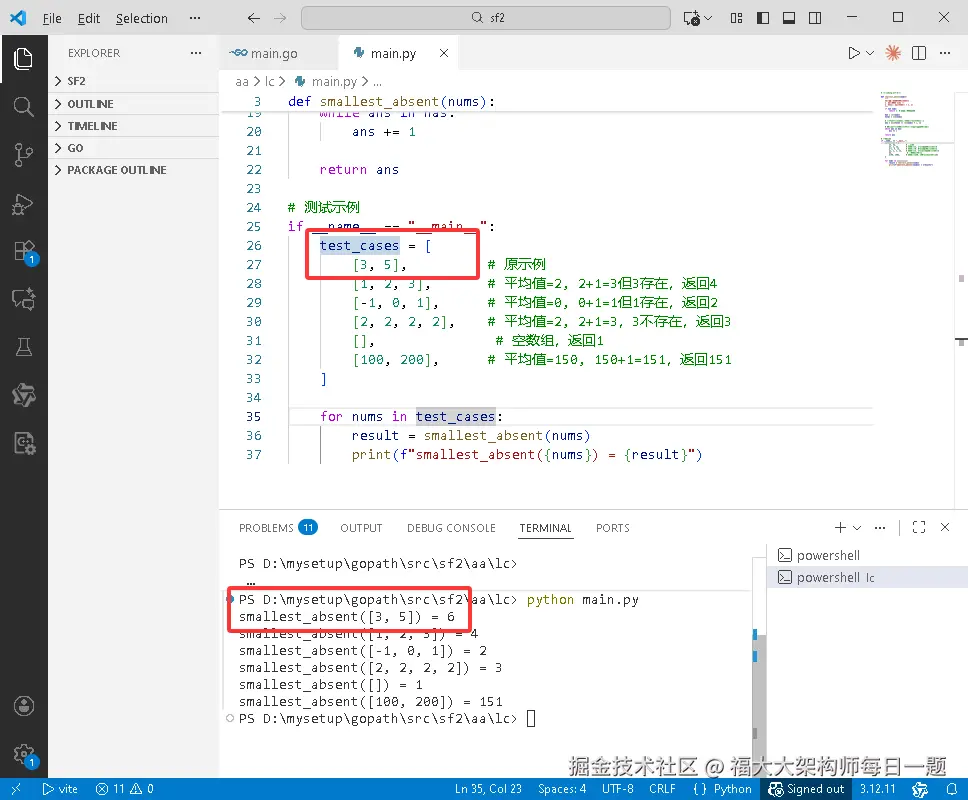
Task: Switch to the DEBUG CONSOLE tab
Action: pos(451,528)
